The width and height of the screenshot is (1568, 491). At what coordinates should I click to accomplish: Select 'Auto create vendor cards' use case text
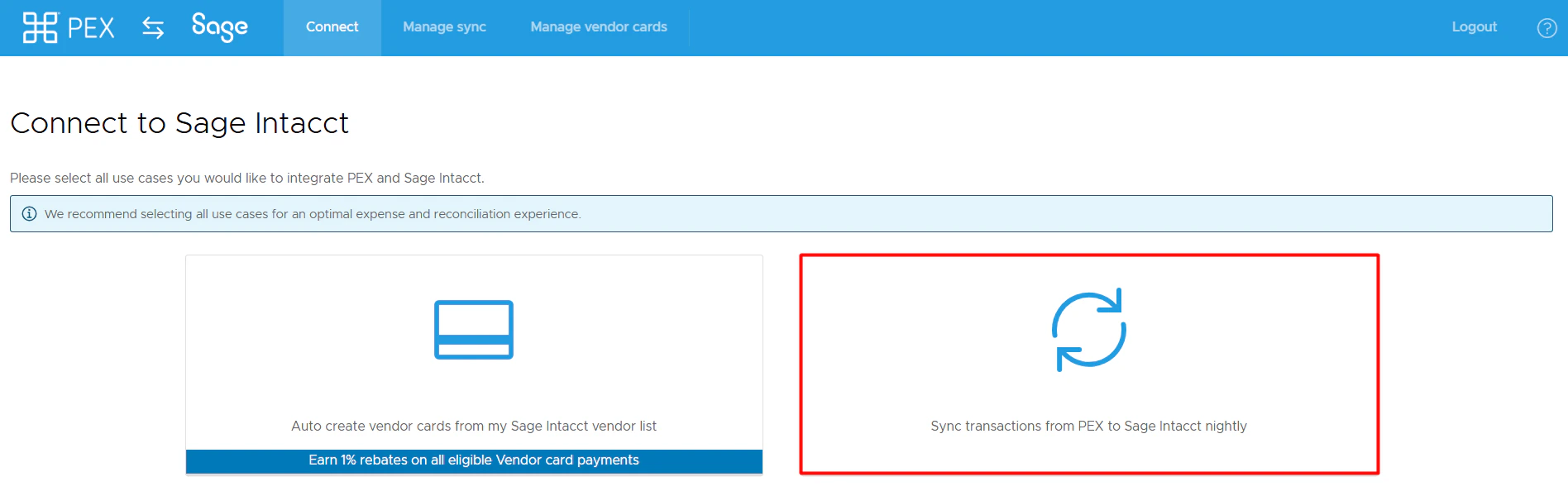point(474,426)
